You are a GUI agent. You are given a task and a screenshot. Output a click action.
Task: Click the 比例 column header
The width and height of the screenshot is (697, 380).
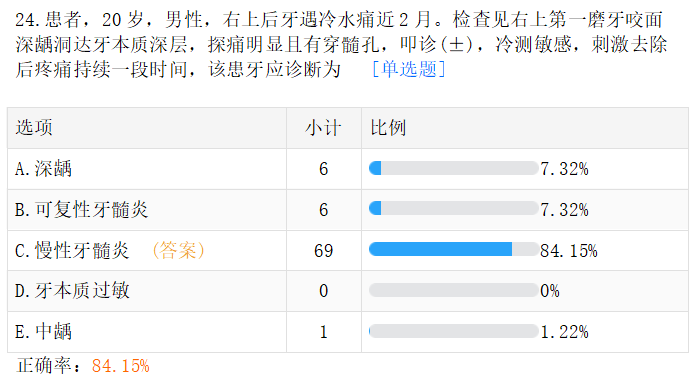coord(388,128)
